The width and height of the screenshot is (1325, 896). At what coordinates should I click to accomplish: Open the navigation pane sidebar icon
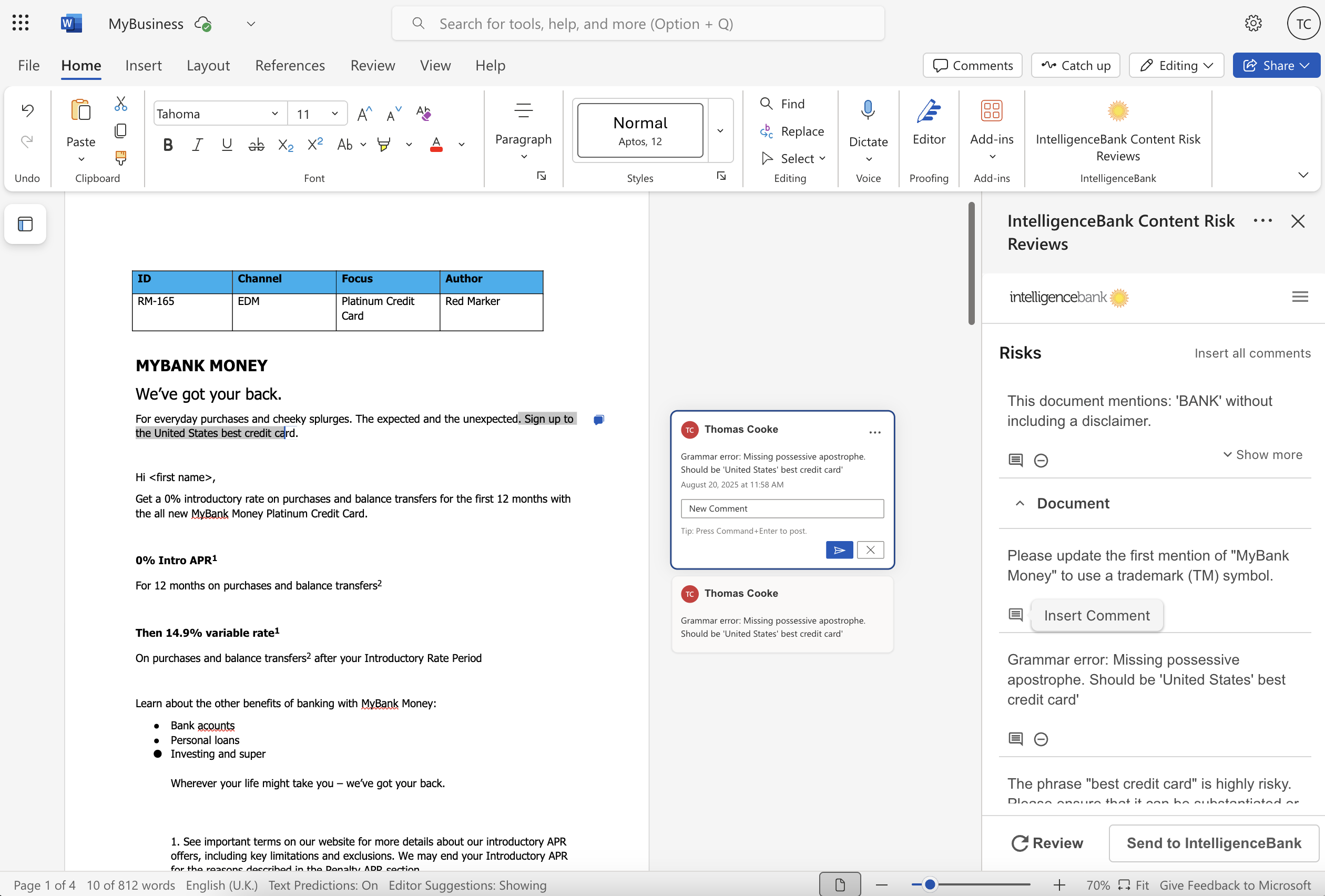[x=25, y=224]
